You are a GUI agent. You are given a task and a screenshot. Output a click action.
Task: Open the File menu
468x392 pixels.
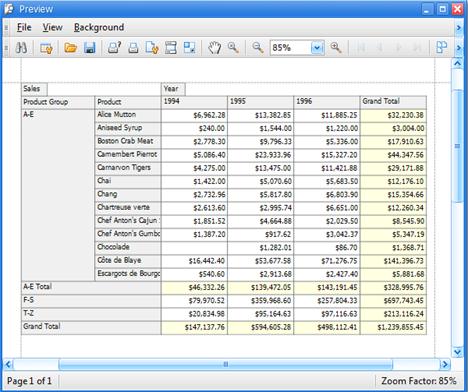[24, 27]
